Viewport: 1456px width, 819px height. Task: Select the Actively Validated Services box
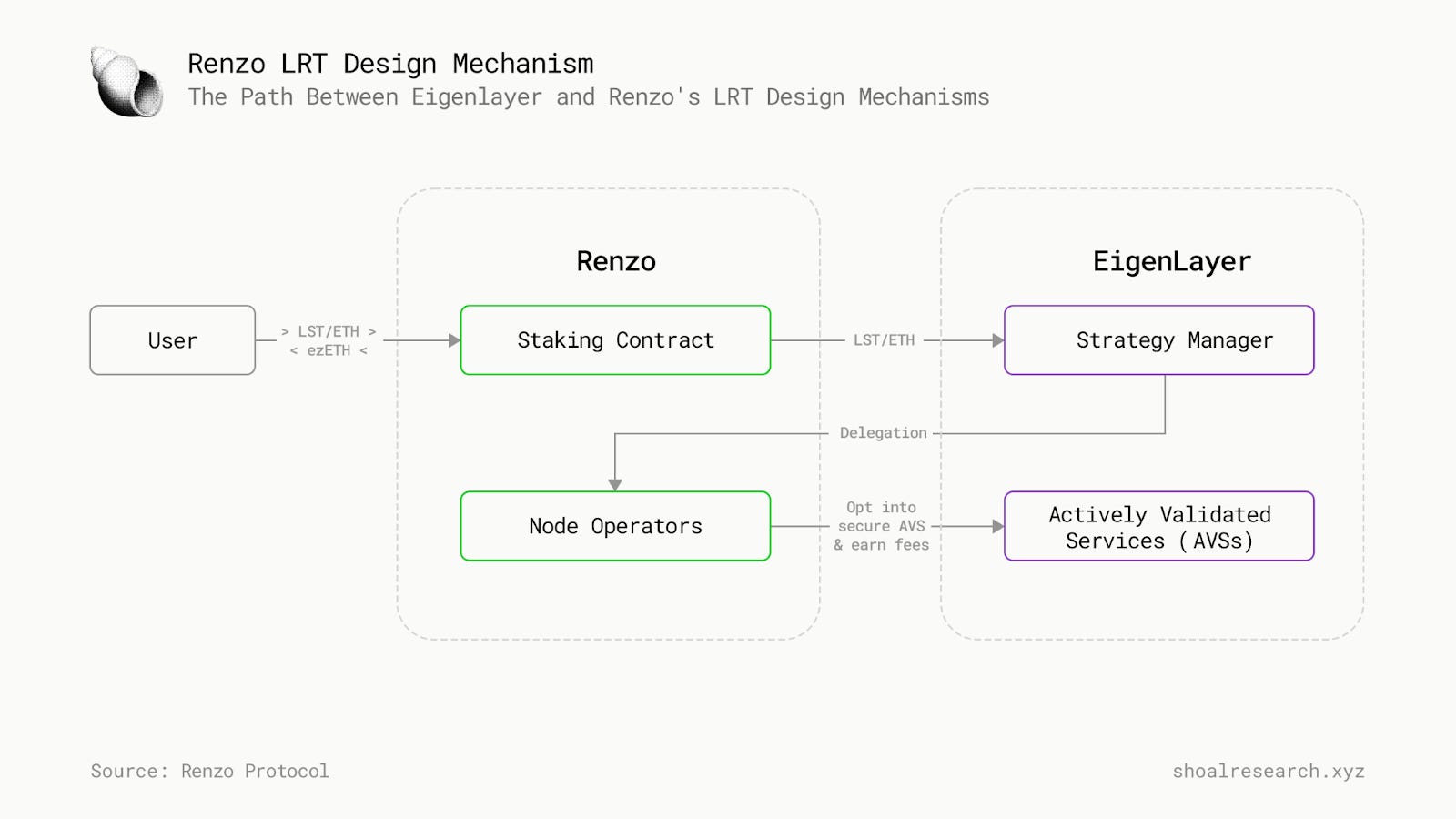1158,526
